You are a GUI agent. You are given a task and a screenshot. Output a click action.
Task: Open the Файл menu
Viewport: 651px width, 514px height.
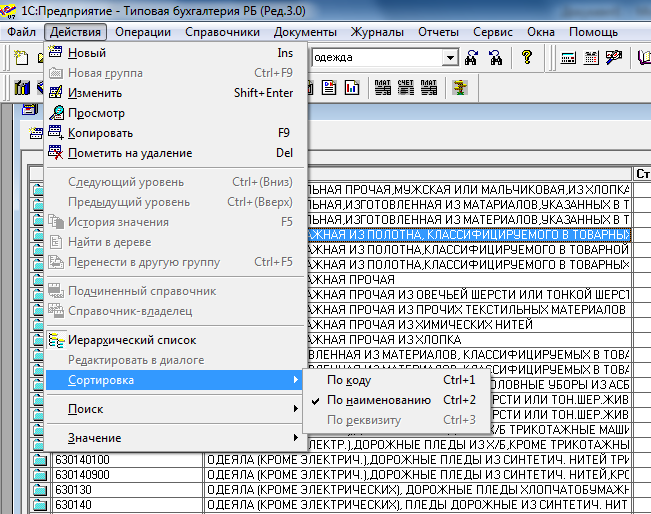(x=22, y=32)
